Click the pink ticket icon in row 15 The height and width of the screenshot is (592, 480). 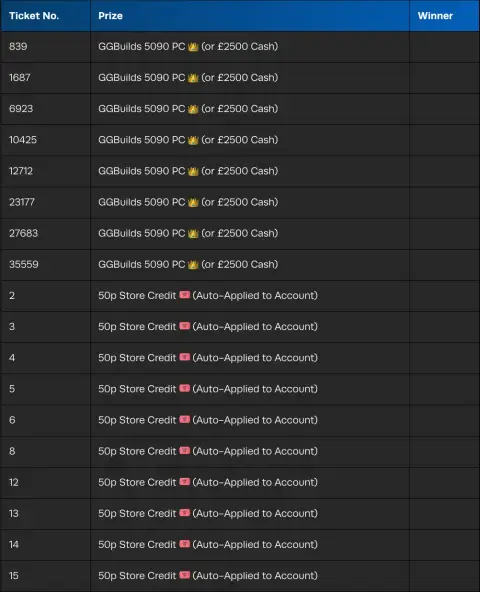(185, 575)
